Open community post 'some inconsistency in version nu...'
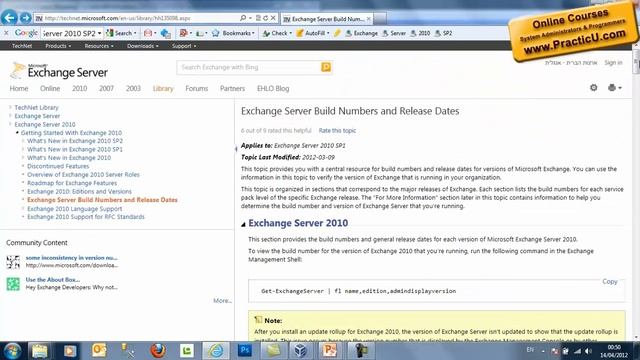Screen dimensions: 640x360 pos(71,258)
